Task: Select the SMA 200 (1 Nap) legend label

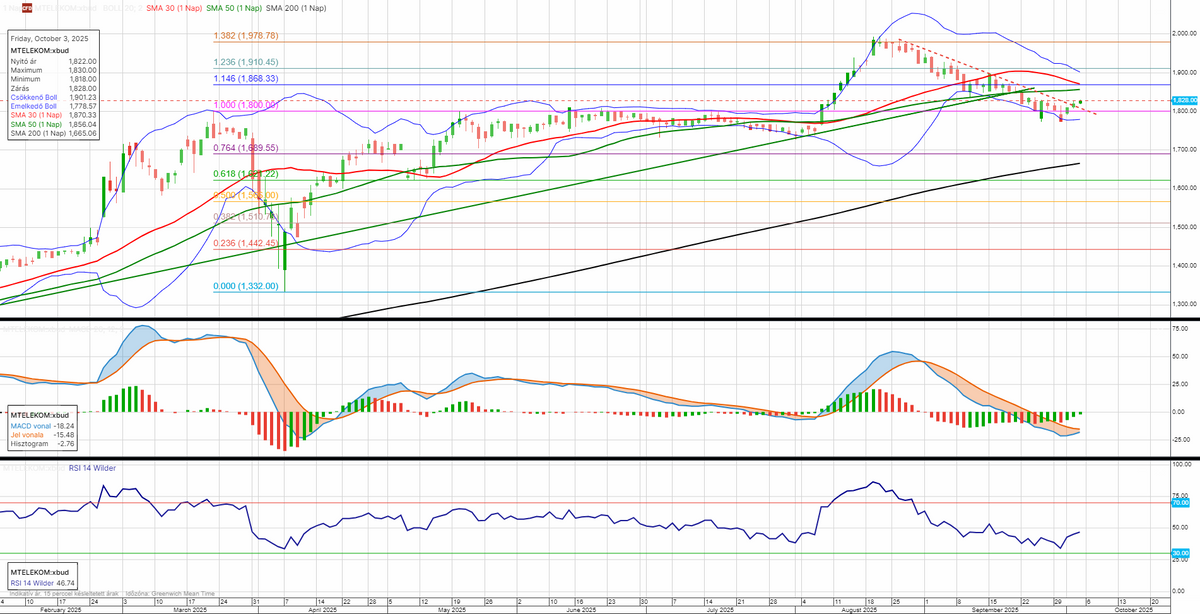Action: click(x=299, y=8)
